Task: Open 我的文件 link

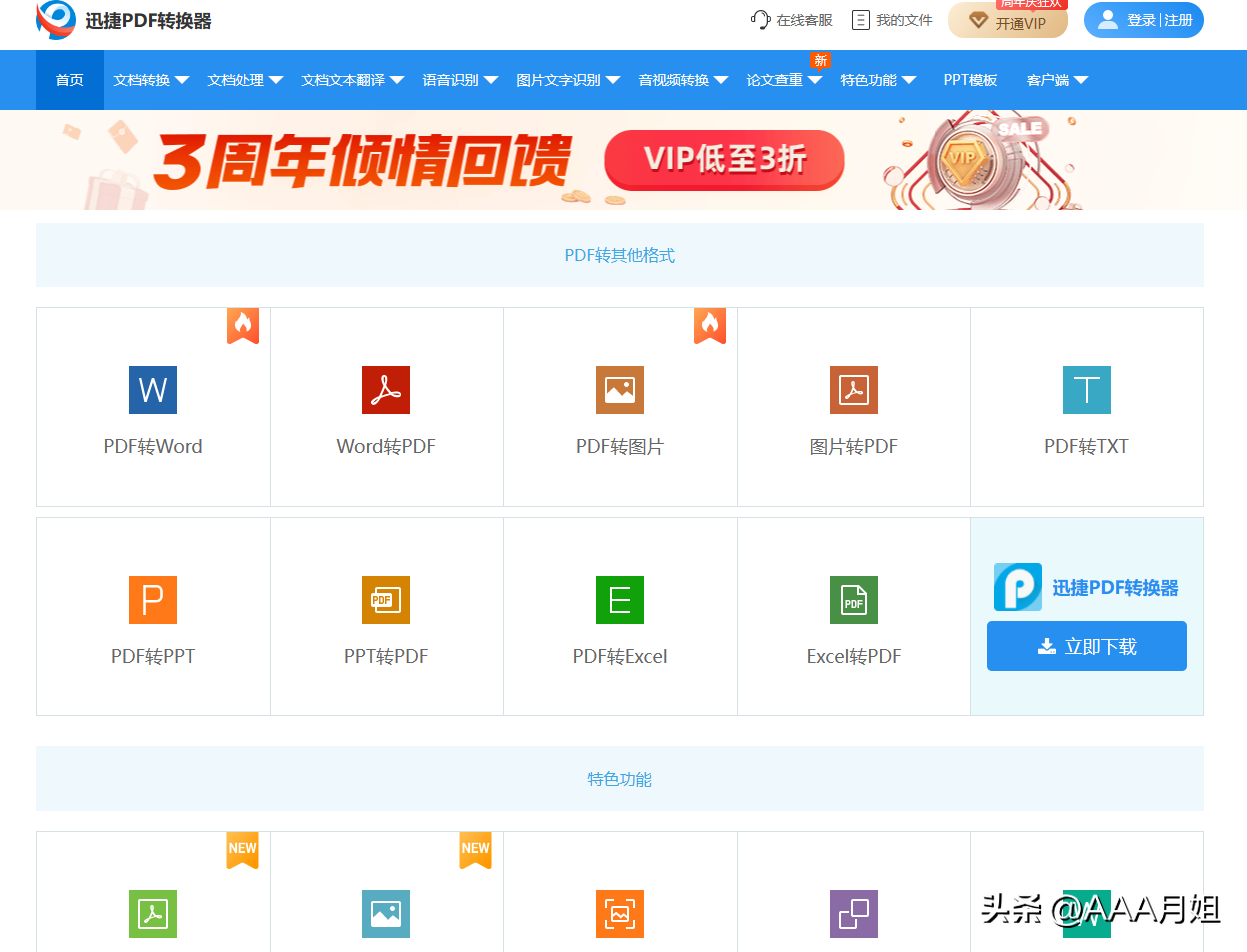Action: click(892, 20)
